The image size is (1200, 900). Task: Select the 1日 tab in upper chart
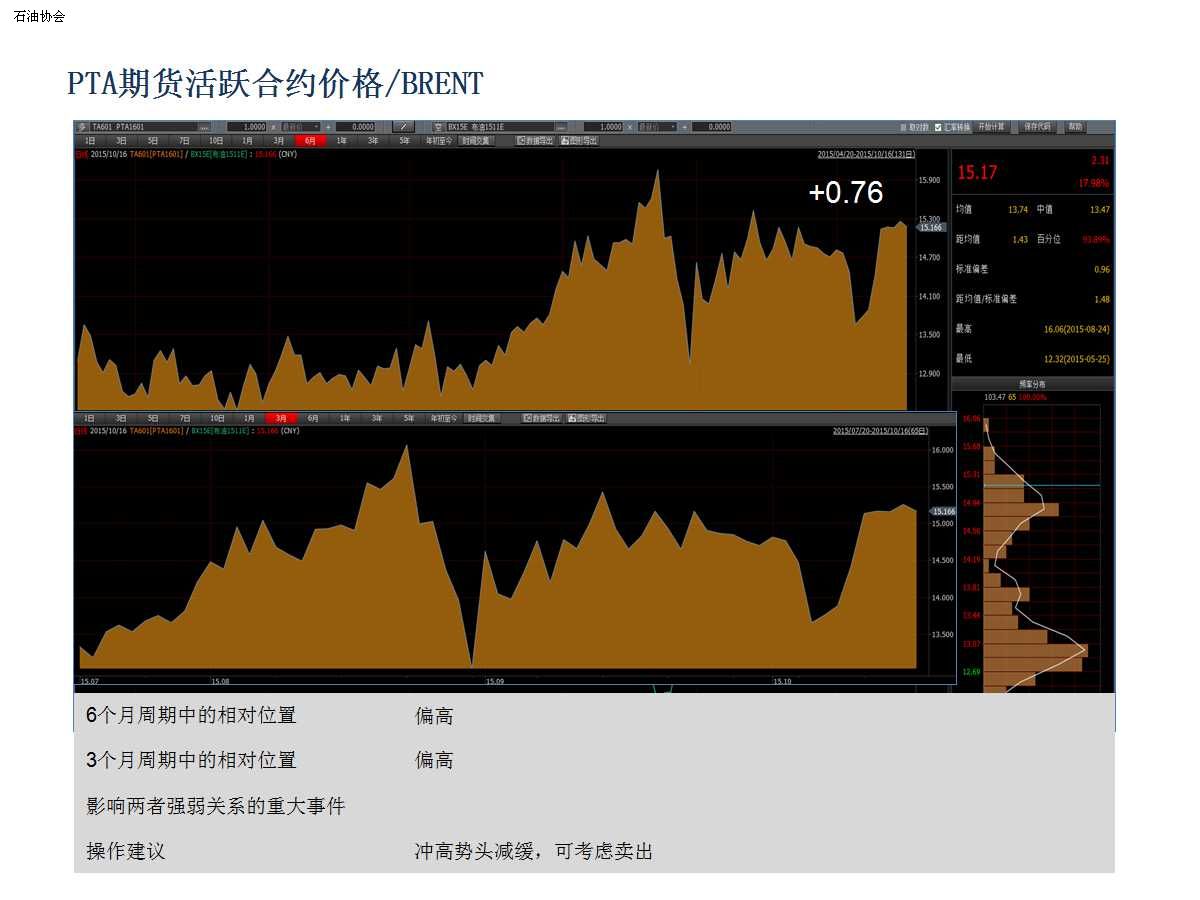pos(90,141)
